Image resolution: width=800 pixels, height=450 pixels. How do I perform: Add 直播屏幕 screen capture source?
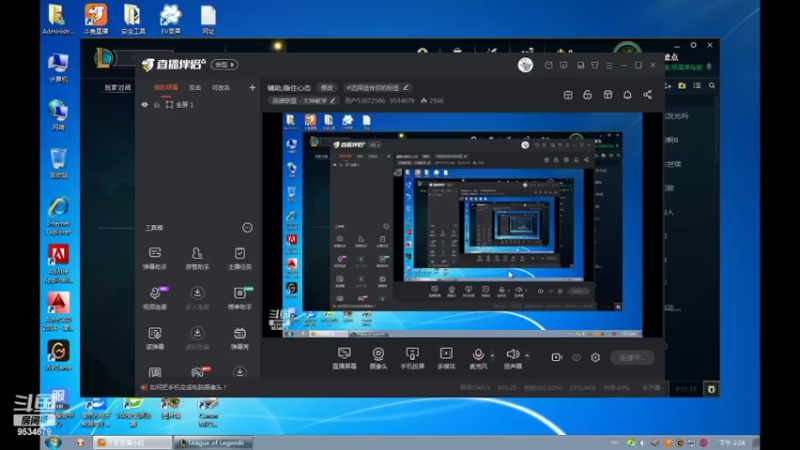(x=344, y=358)
